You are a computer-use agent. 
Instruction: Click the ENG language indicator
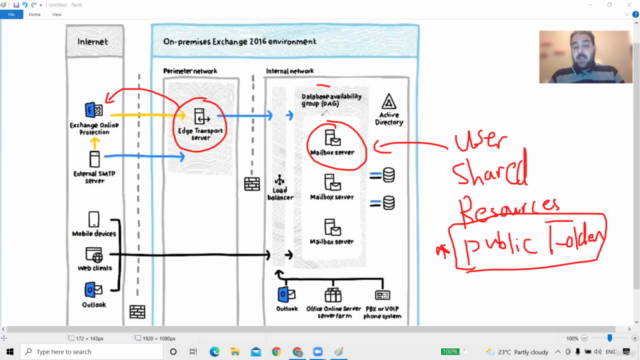click(x=610, y=352)
